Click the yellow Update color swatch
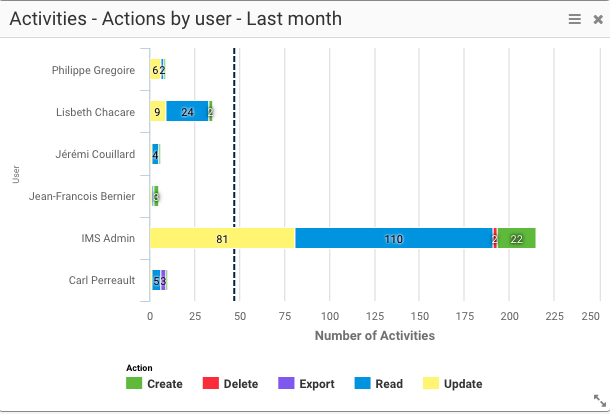Screen dimensions: 610x414 432,384
